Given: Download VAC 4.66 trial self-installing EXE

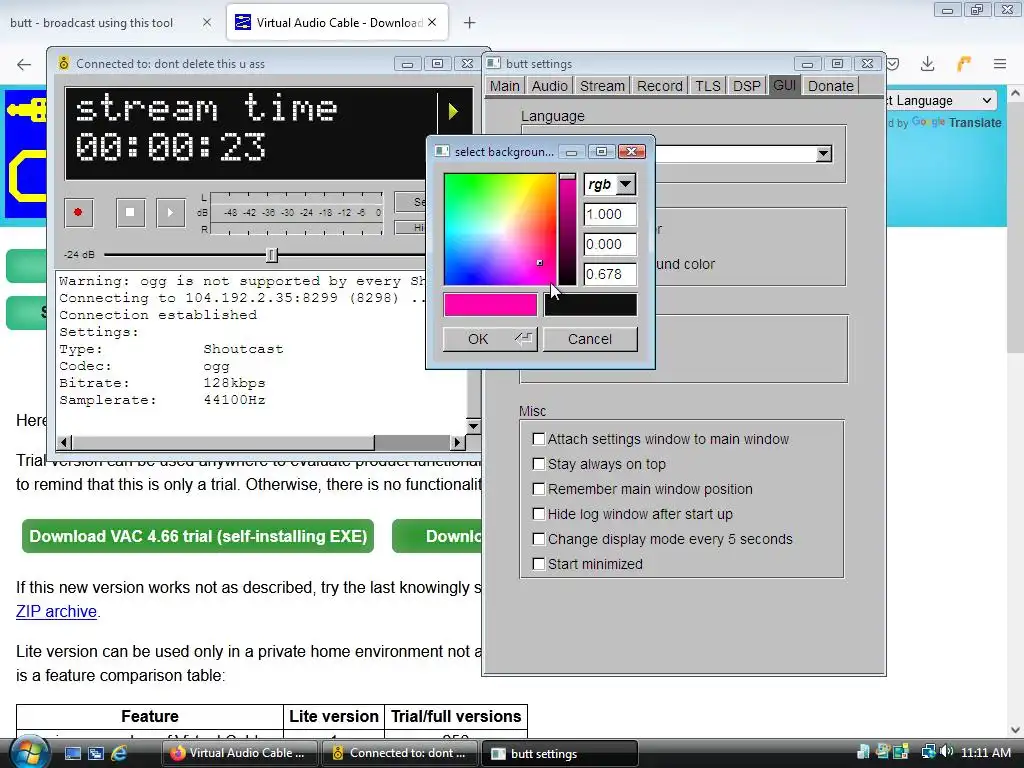Looking at the screenshot, I should (198, 536).
